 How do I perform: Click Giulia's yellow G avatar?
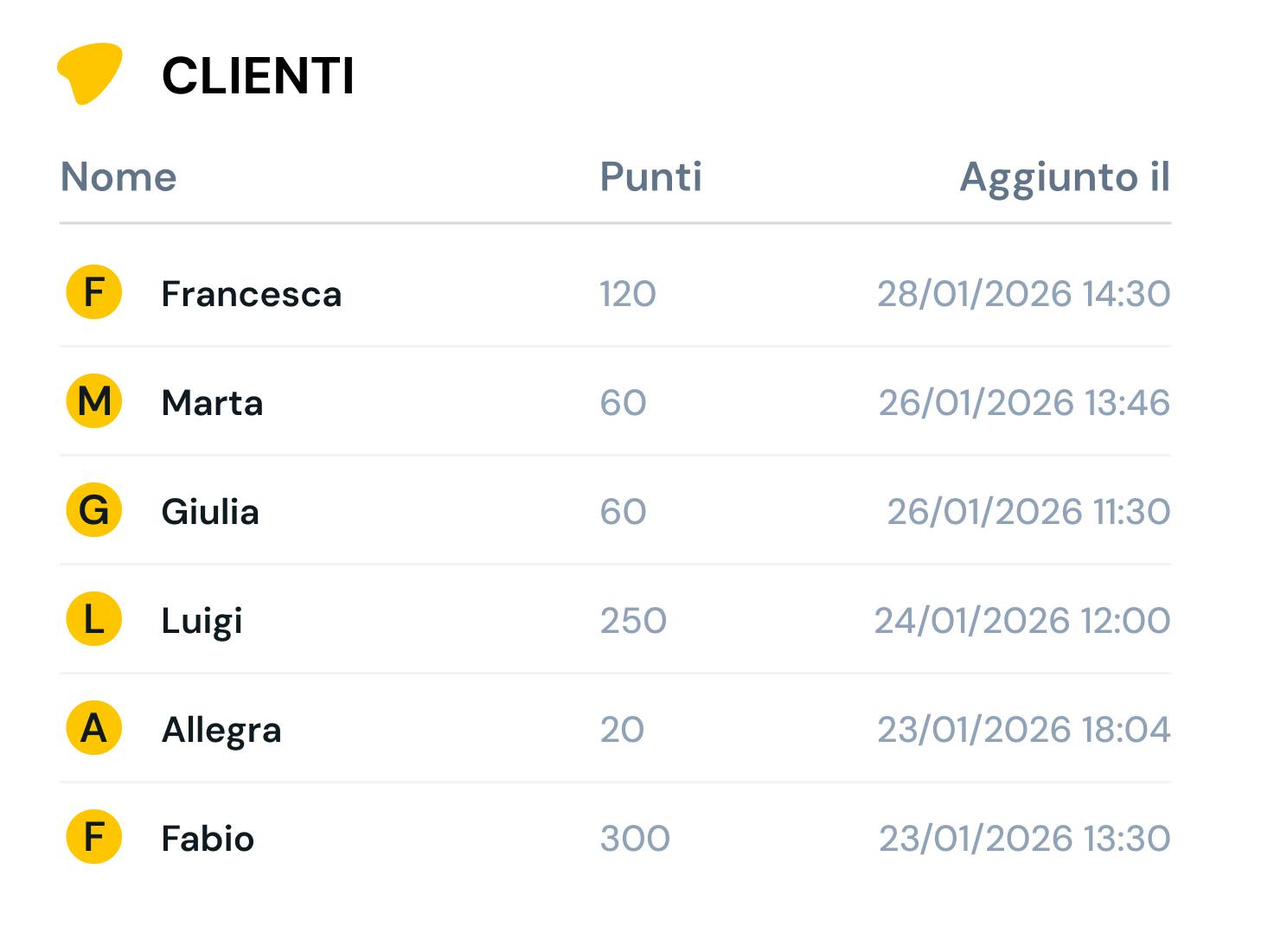(93, 510)
